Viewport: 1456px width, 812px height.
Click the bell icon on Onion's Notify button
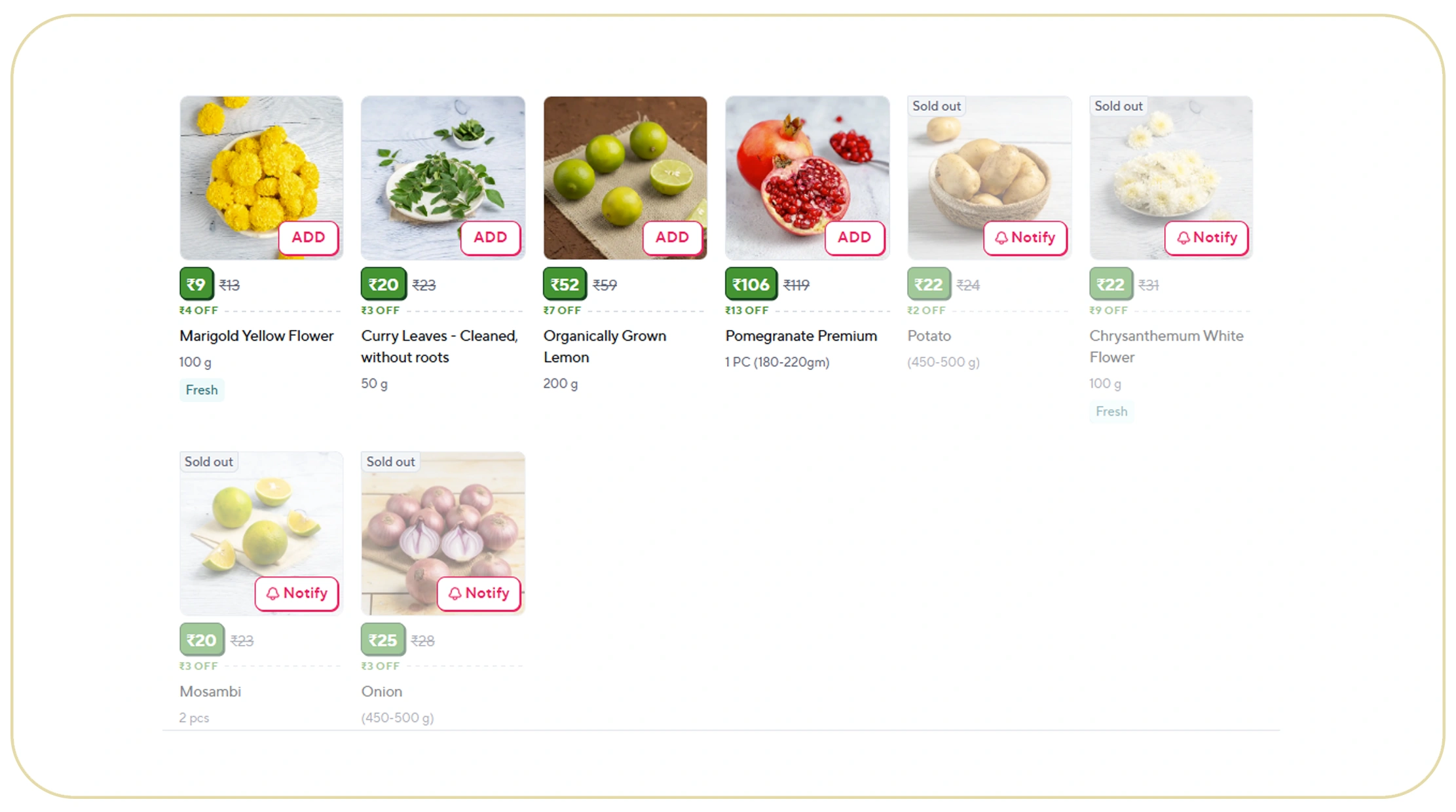coord(455,593)
